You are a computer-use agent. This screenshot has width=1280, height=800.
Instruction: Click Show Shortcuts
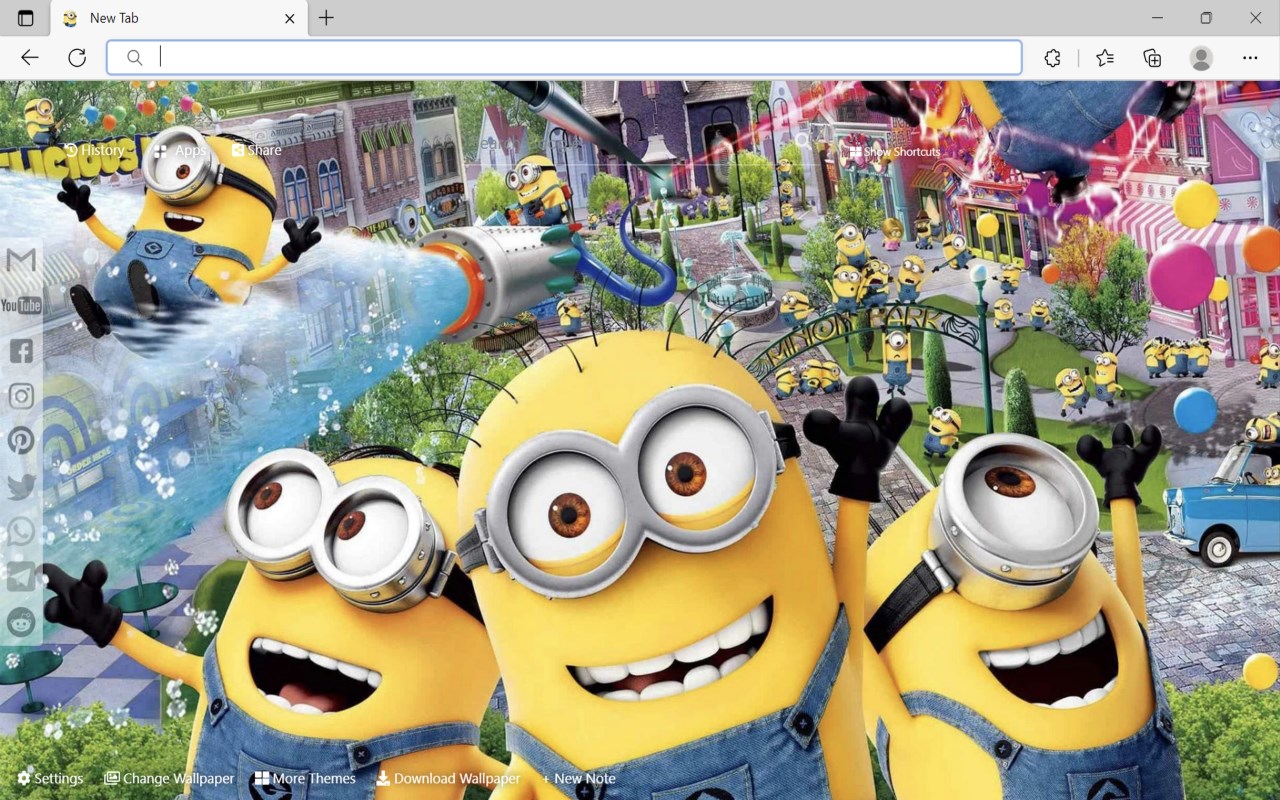[895, 152]
